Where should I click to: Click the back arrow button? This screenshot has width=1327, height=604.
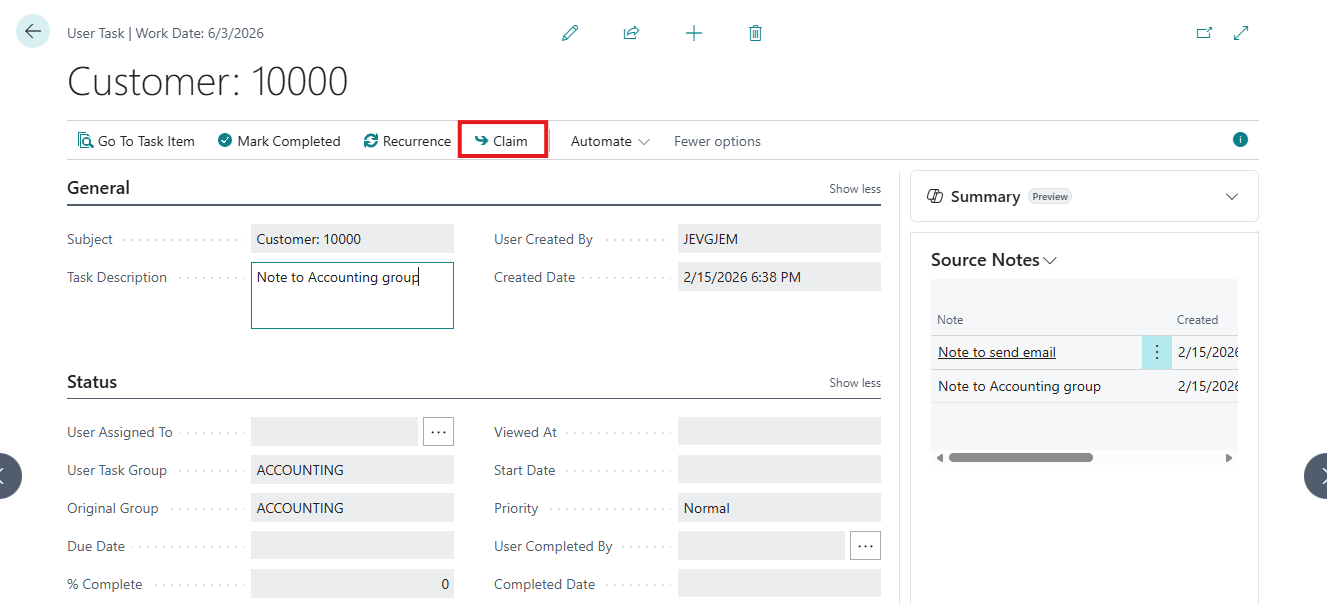click(33, 32)
